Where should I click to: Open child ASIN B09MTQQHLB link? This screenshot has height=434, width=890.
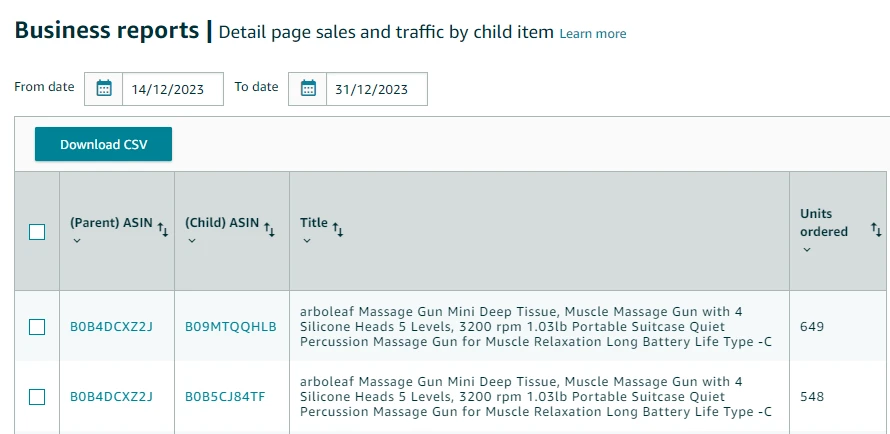click(x=231, y=327)
